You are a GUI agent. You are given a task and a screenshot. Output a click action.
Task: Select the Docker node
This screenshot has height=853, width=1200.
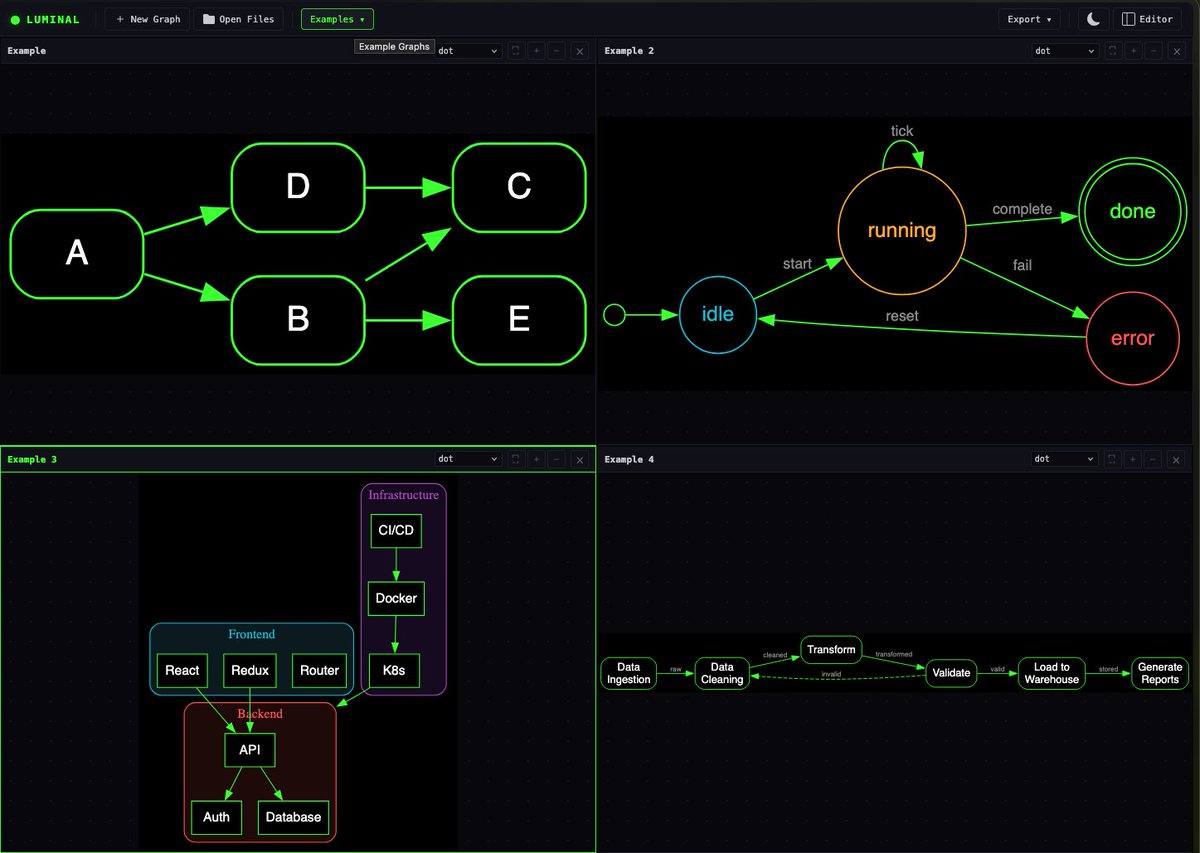tap(396, 598)
